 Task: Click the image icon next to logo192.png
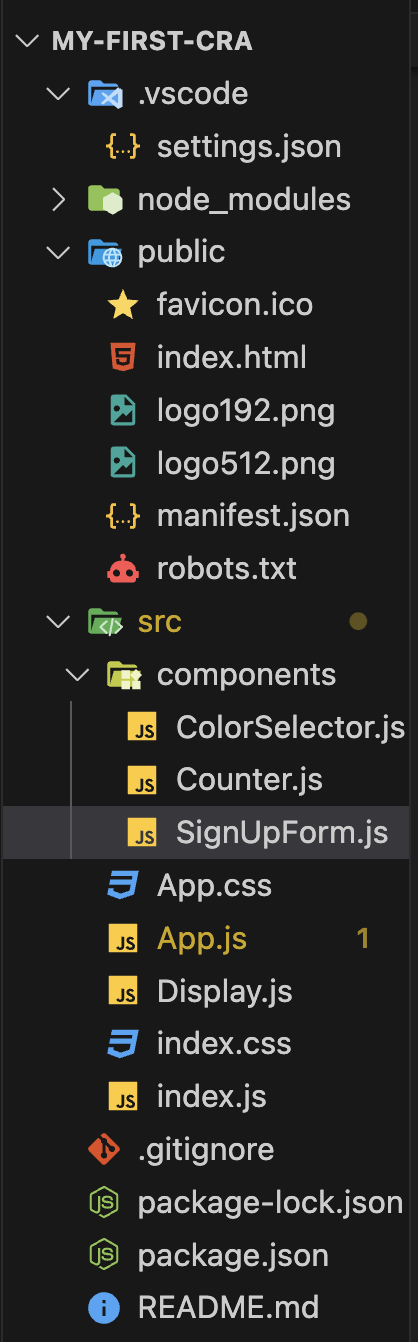pos(122,410)
